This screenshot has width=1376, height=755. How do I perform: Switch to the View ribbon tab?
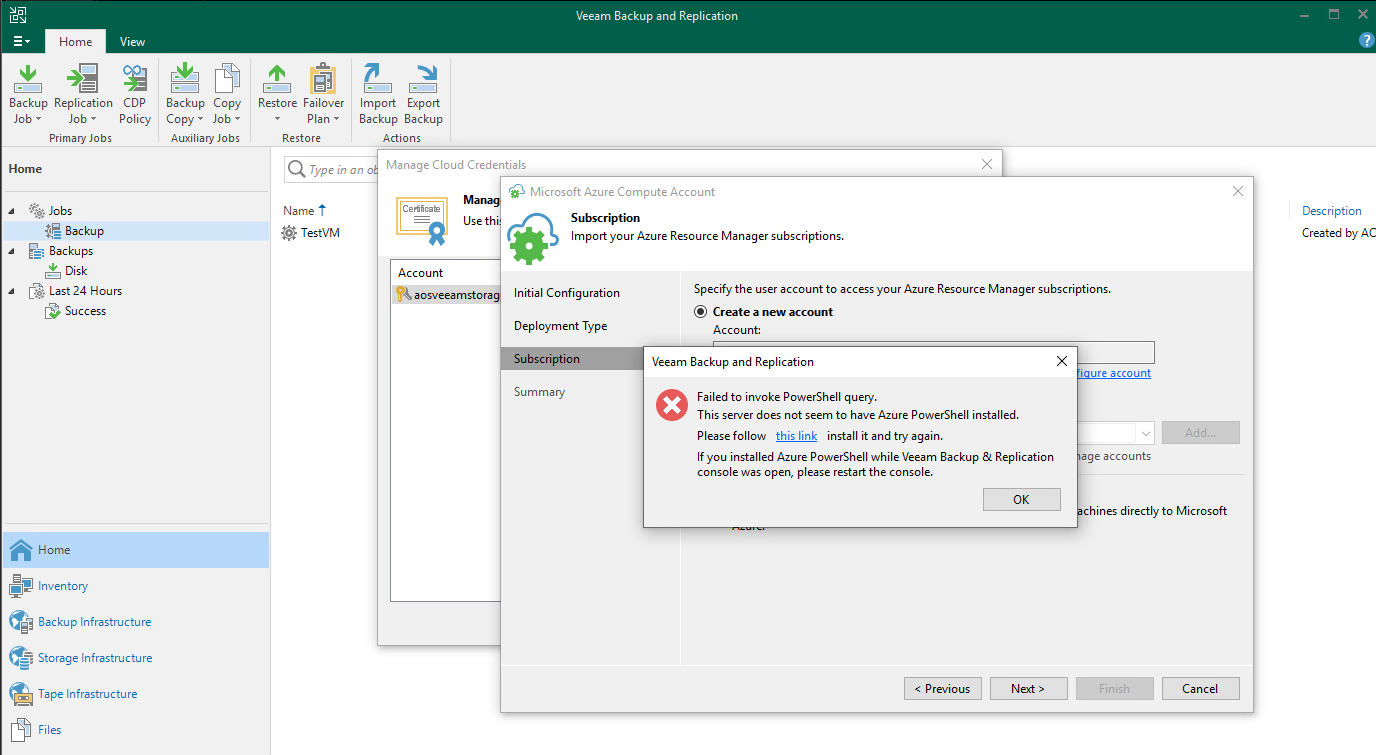point(132,42)
